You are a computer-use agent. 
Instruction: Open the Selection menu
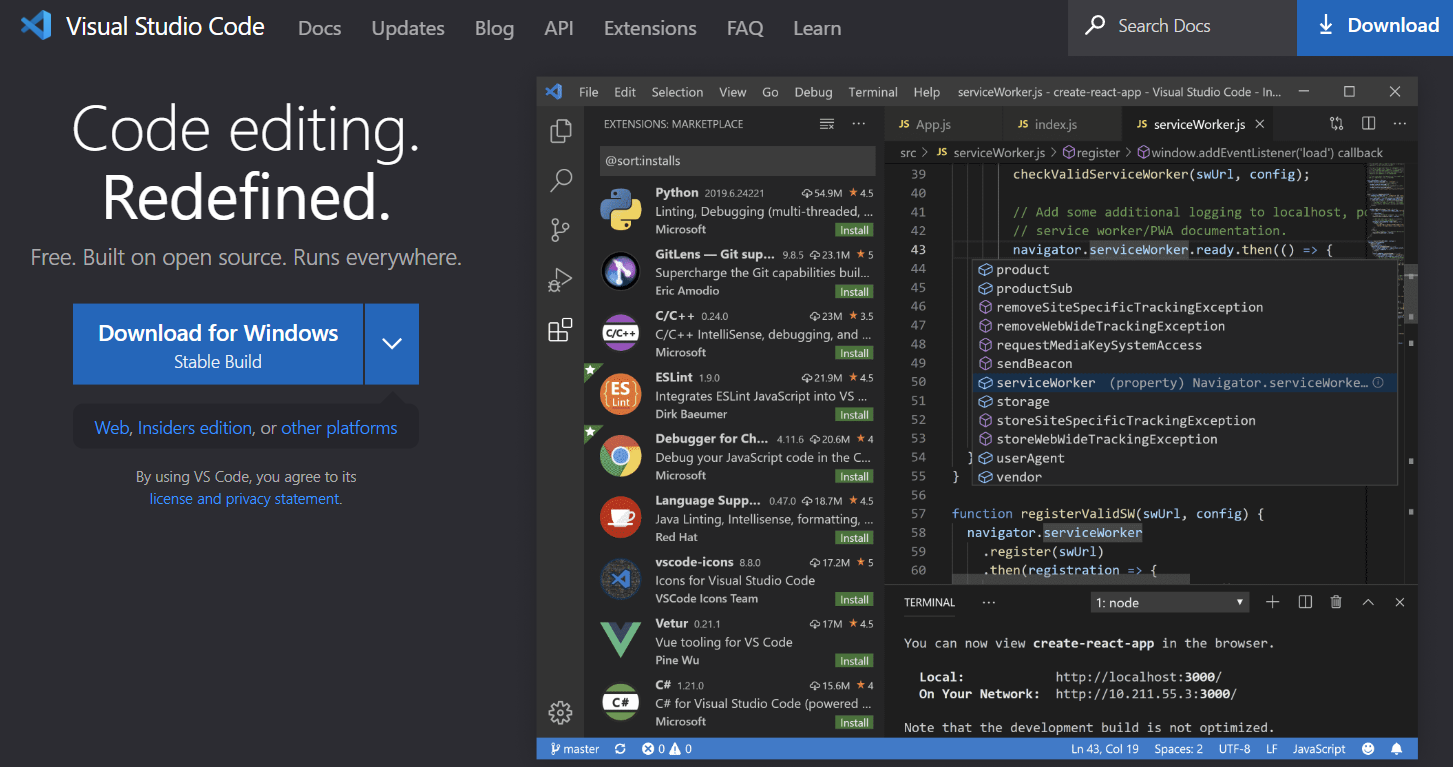tap(677, 92)
